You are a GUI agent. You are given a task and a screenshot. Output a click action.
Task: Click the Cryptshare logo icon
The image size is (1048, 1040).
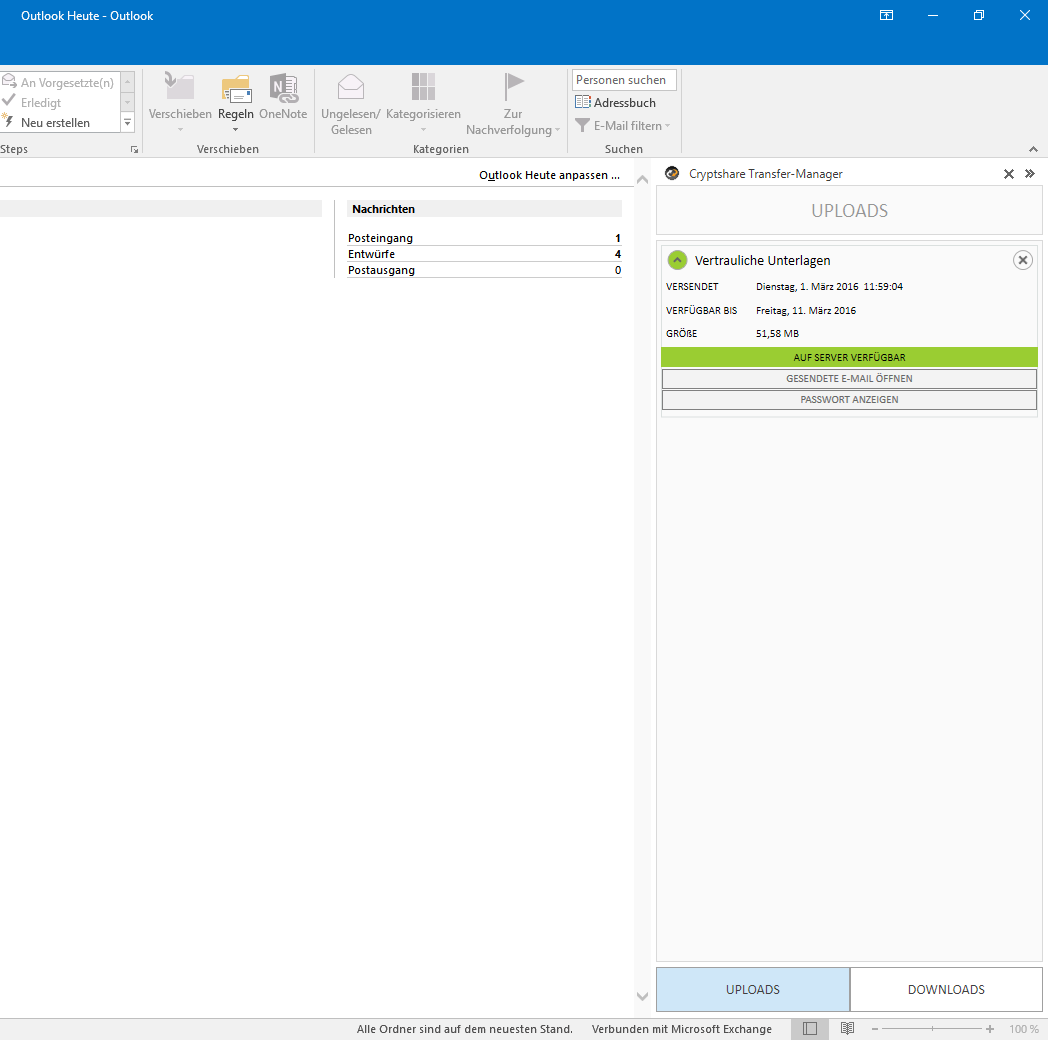click(672, 173)
